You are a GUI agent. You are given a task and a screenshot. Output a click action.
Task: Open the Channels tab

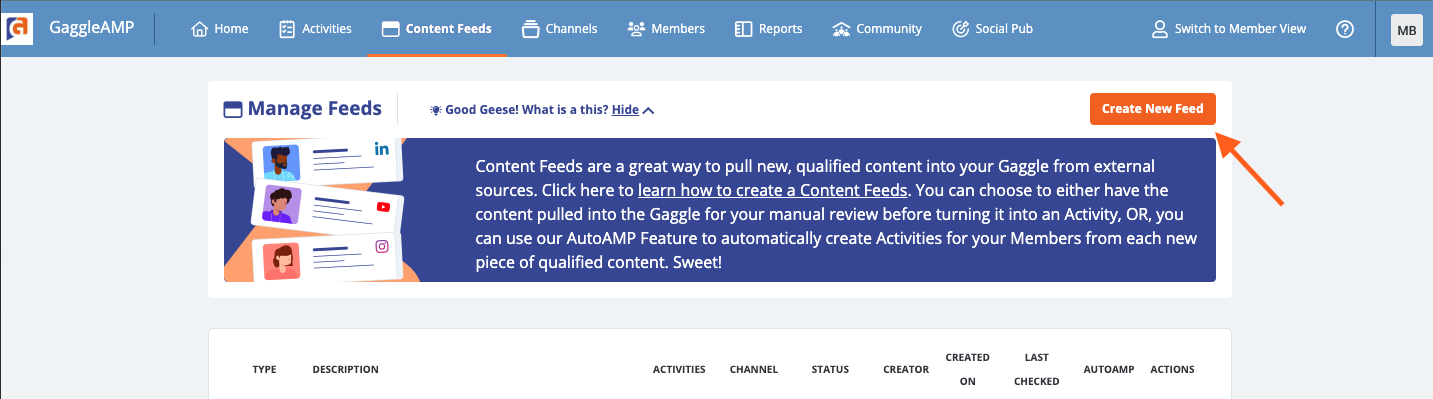[560, 29]
